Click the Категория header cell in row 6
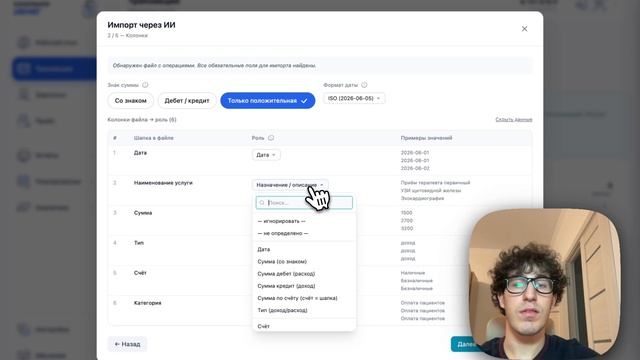The image size is (640, 360). click(x=147, y=303)
